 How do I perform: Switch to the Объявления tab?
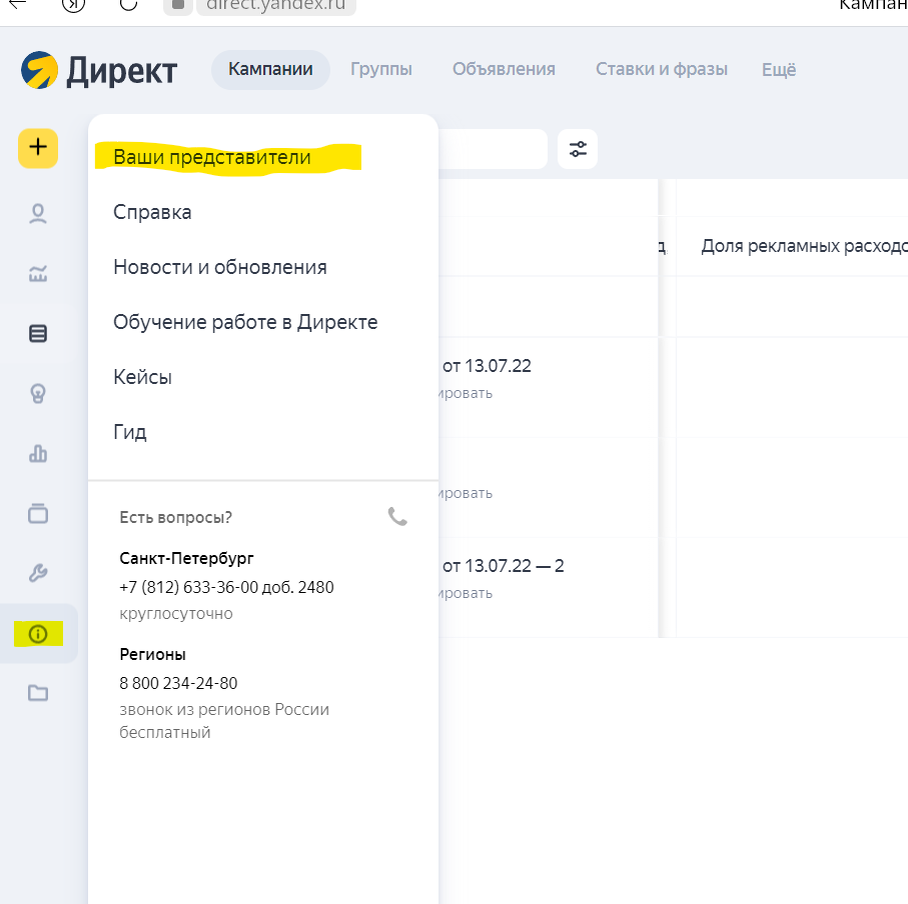(504, 69)
